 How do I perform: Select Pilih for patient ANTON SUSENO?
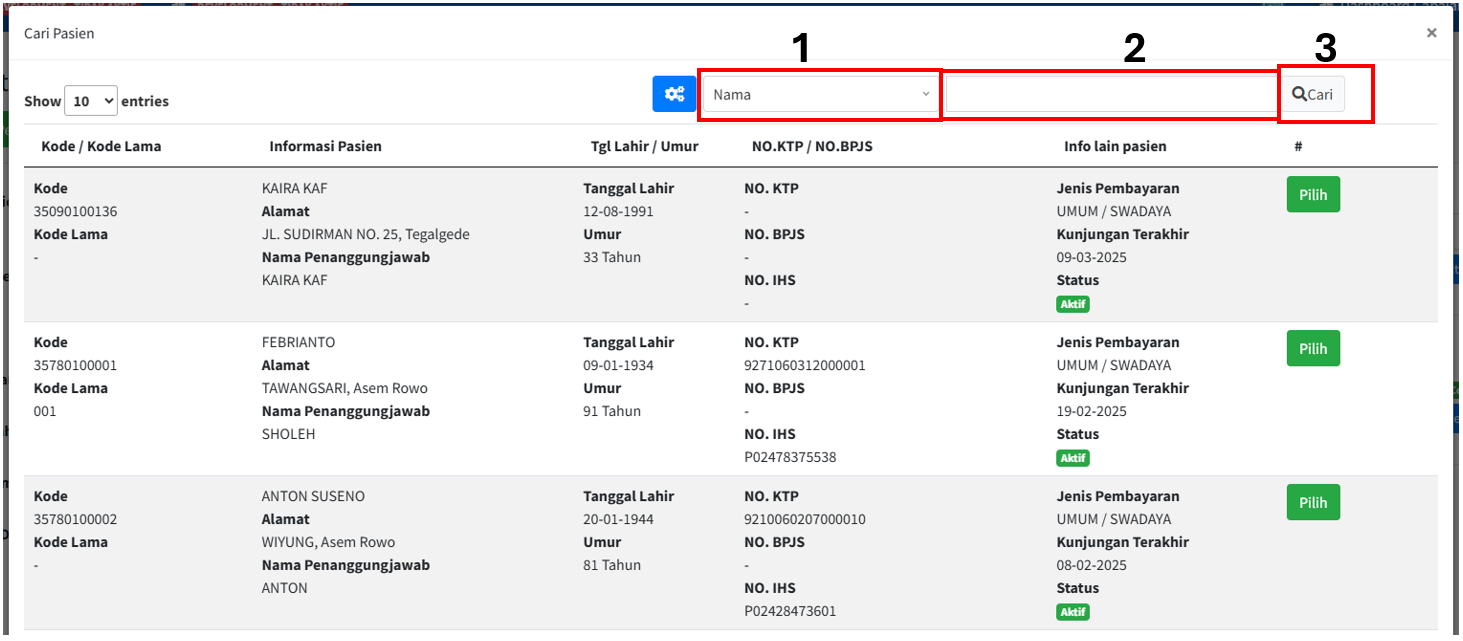pyautogui.click(x=1312, y=503)
